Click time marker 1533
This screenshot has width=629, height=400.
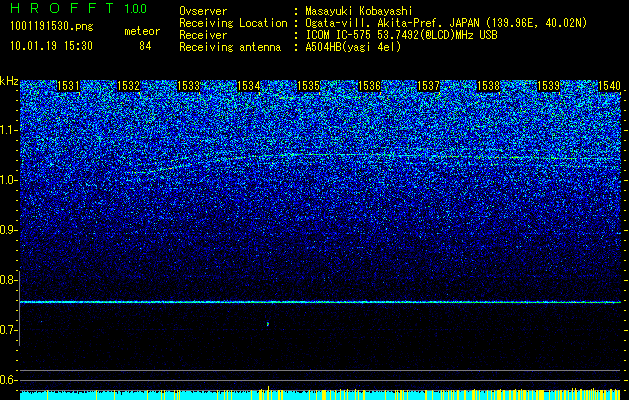click(189, 86)
